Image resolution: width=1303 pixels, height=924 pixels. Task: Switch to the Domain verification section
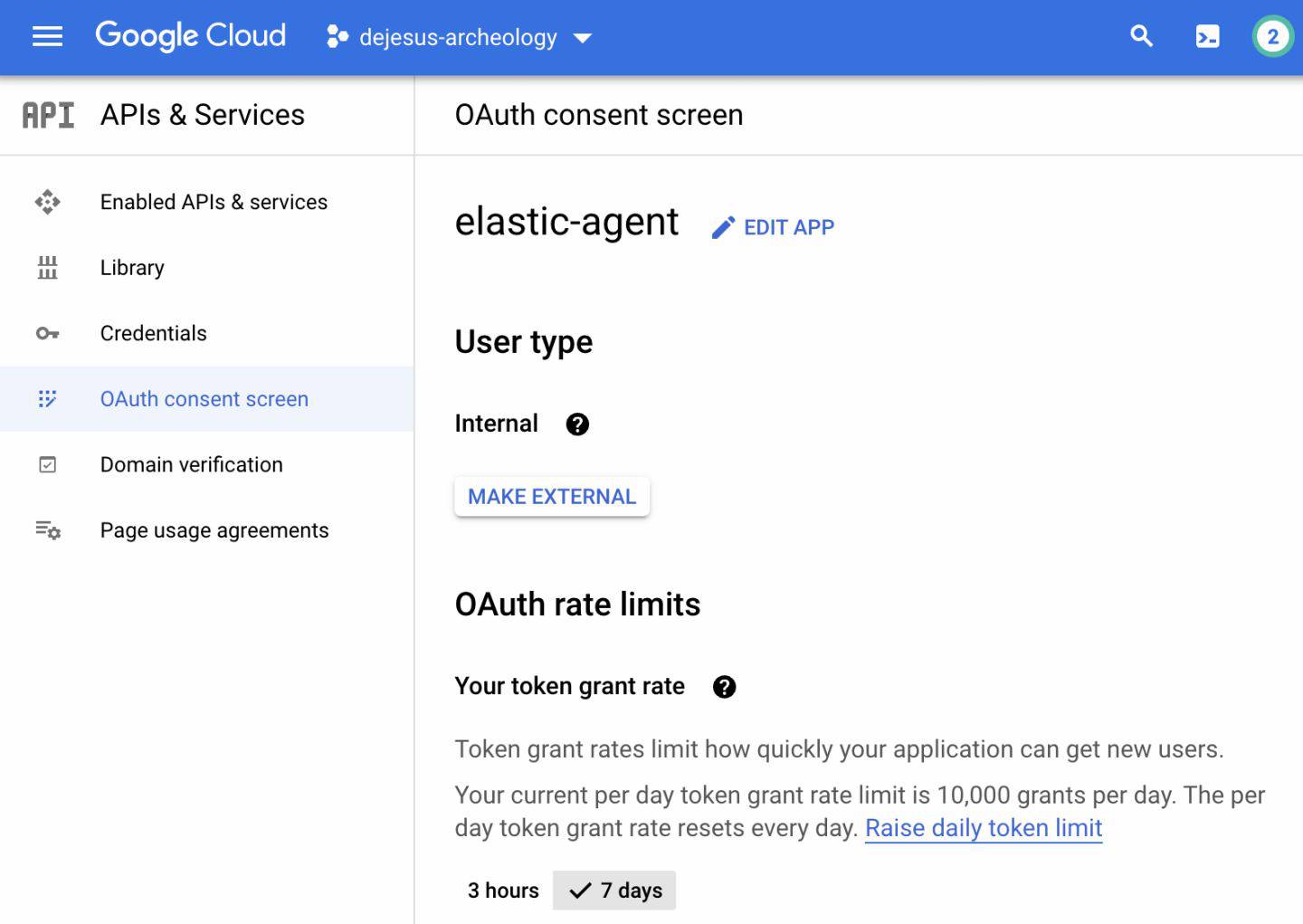click(x=191, y=464)
